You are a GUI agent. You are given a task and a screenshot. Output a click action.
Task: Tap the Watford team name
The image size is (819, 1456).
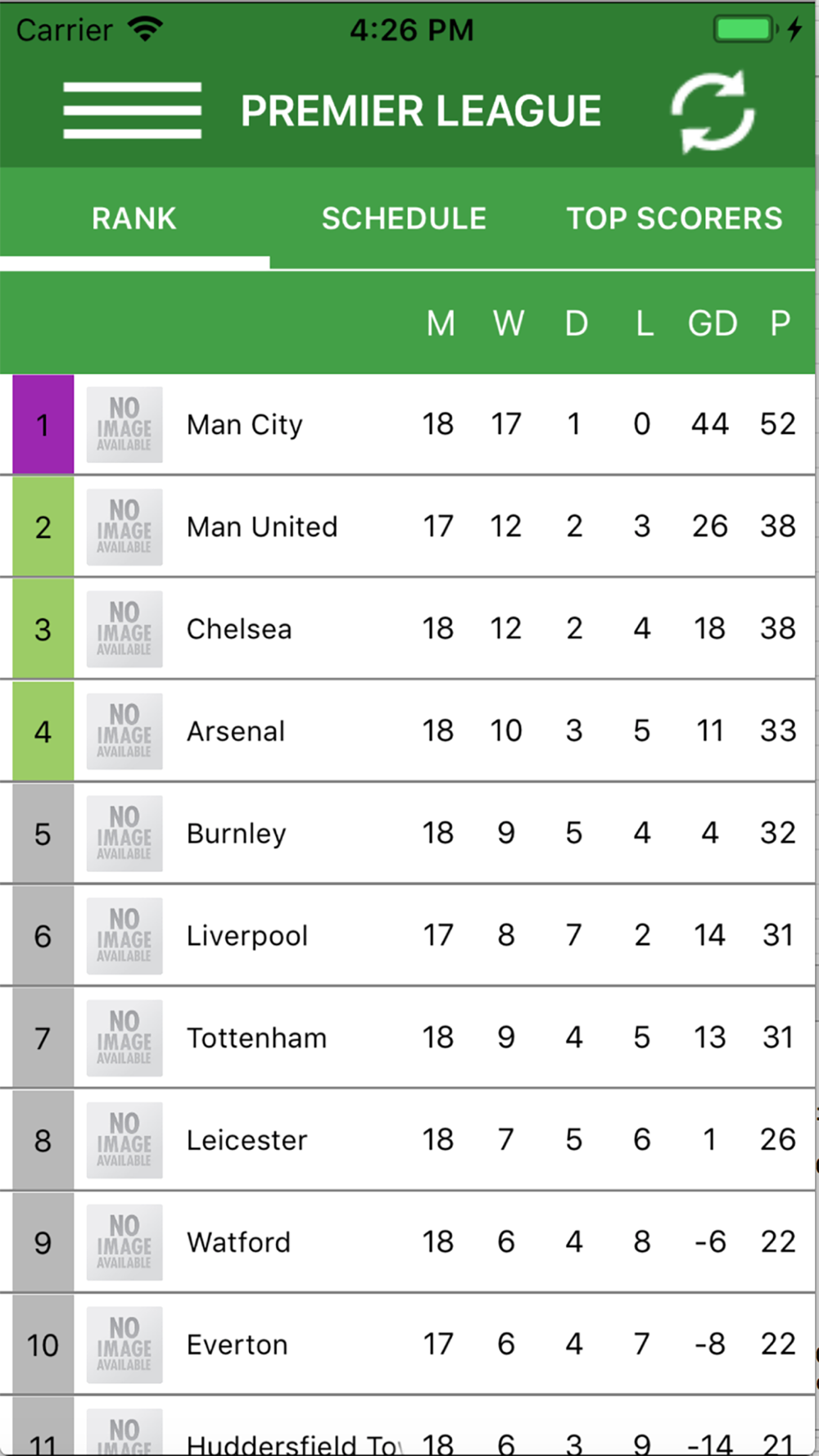(x=238, y=1242)
